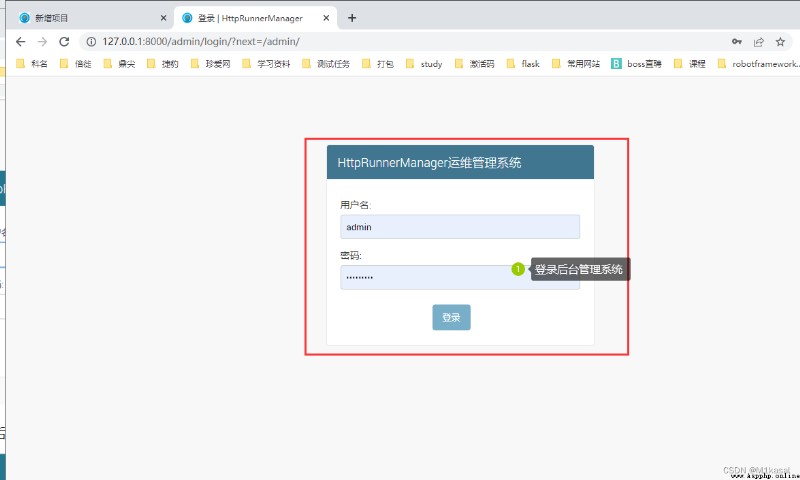Image resolution: width=800 pixels, height=480 pixels.
Task: Open the 测试任务 bookmark folder
Action: click(326, 64)
